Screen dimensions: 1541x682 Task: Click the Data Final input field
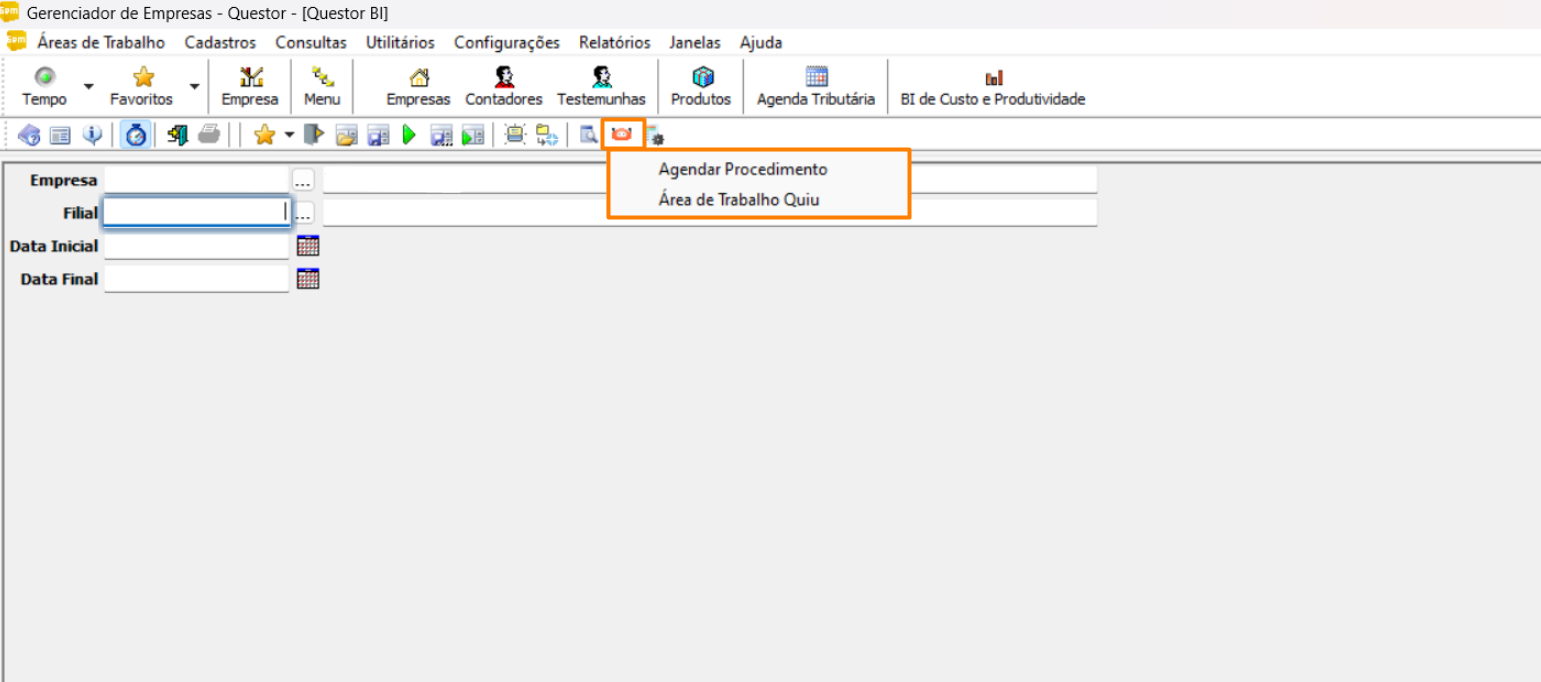point(196,279)
